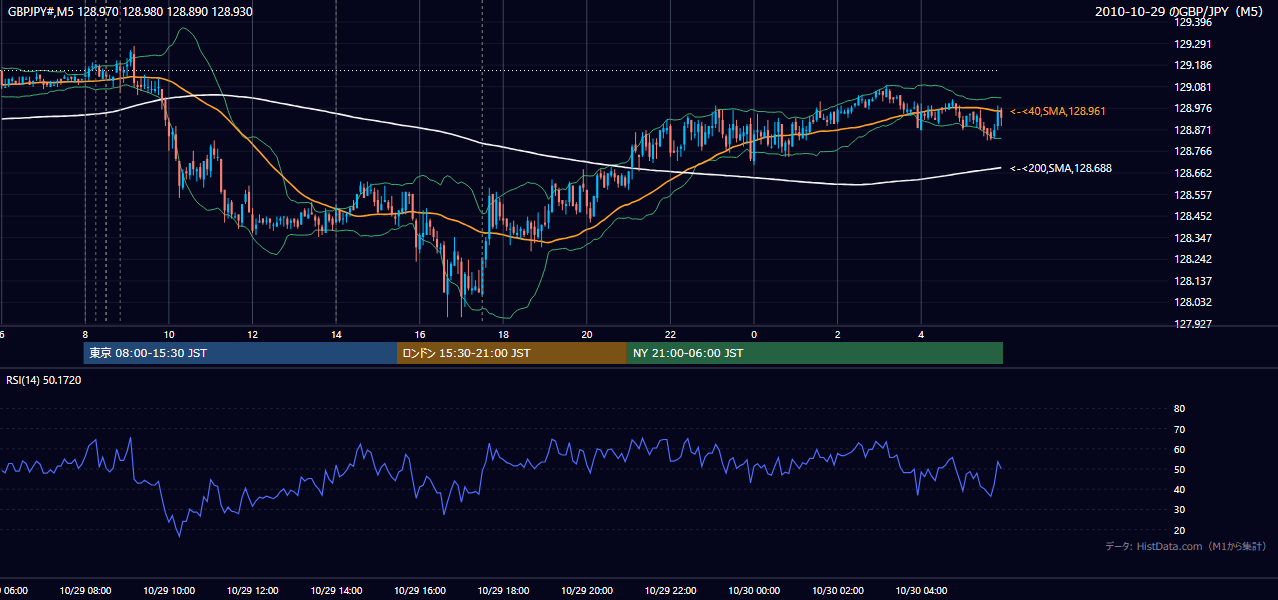Click price axis label 128.032

click(x=1192, y=302)
